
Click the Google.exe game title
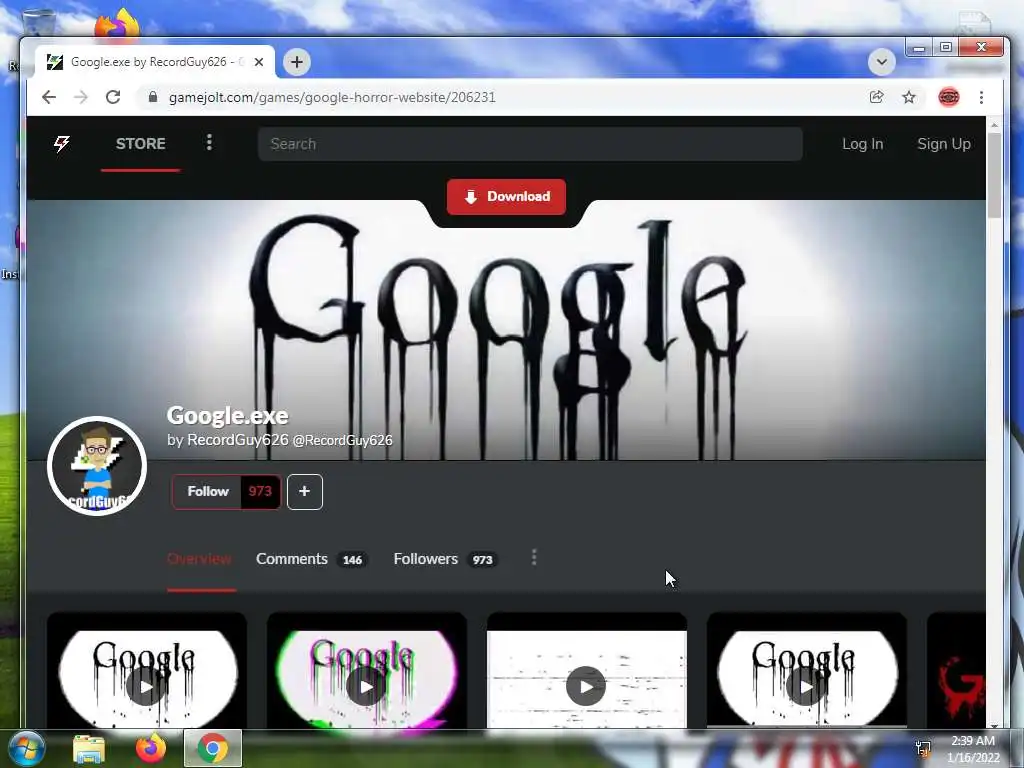[227, 415]
